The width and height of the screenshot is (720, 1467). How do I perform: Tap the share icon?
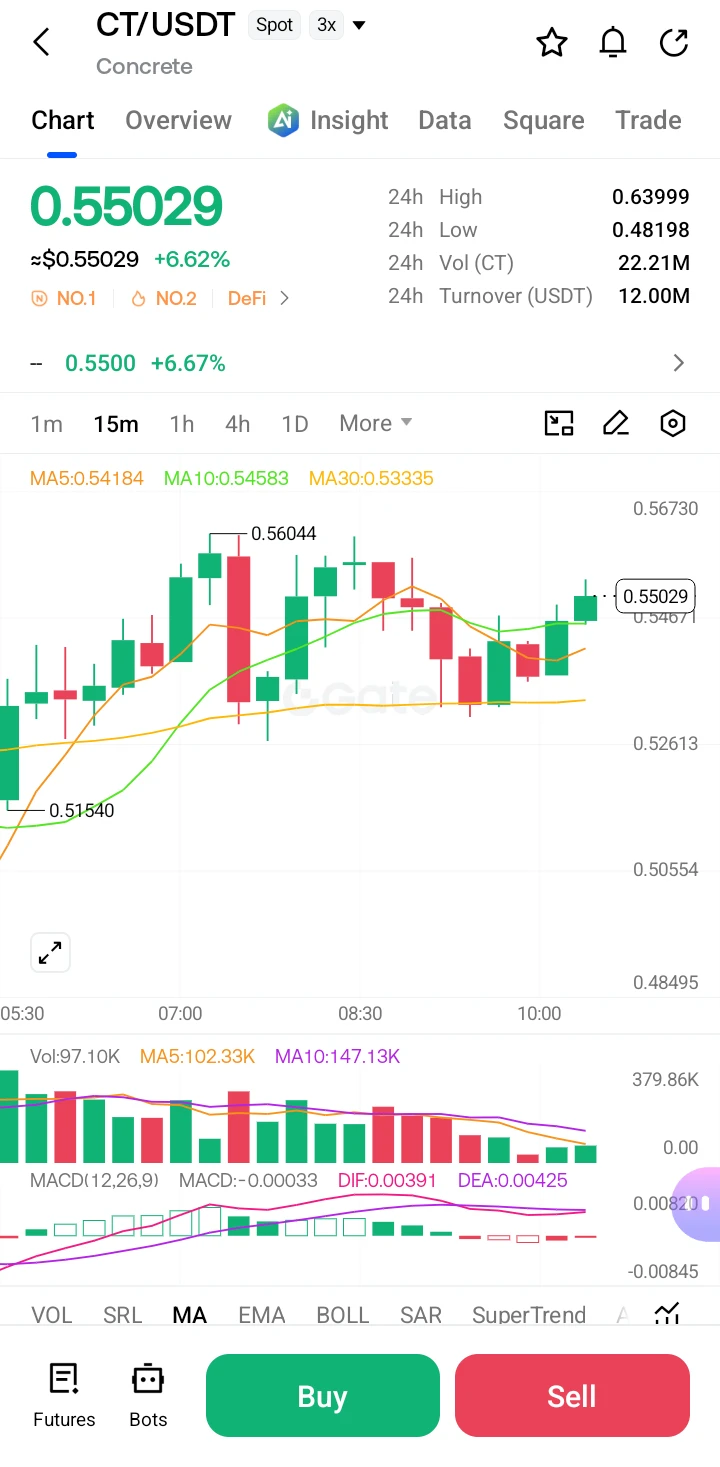[x=675, y=42]
